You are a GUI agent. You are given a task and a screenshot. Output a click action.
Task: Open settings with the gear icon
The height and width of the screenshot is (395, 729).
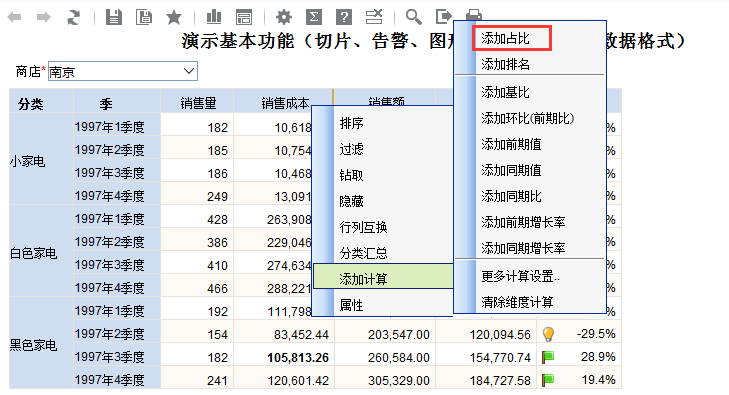[284, 18]
